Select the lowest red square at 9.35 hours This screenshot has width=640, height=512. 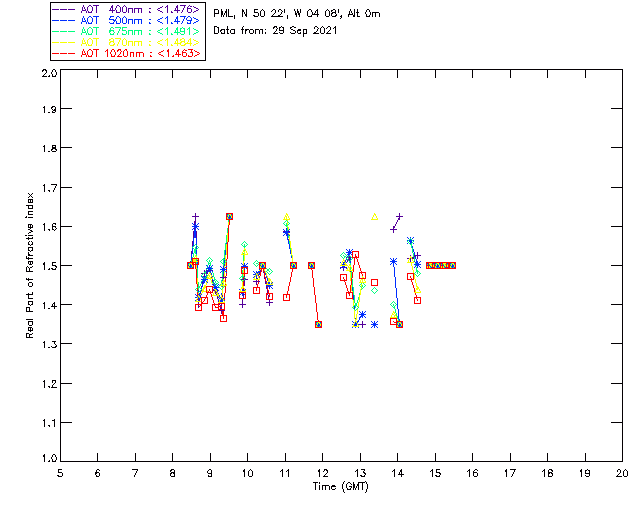tap(223, 318)
